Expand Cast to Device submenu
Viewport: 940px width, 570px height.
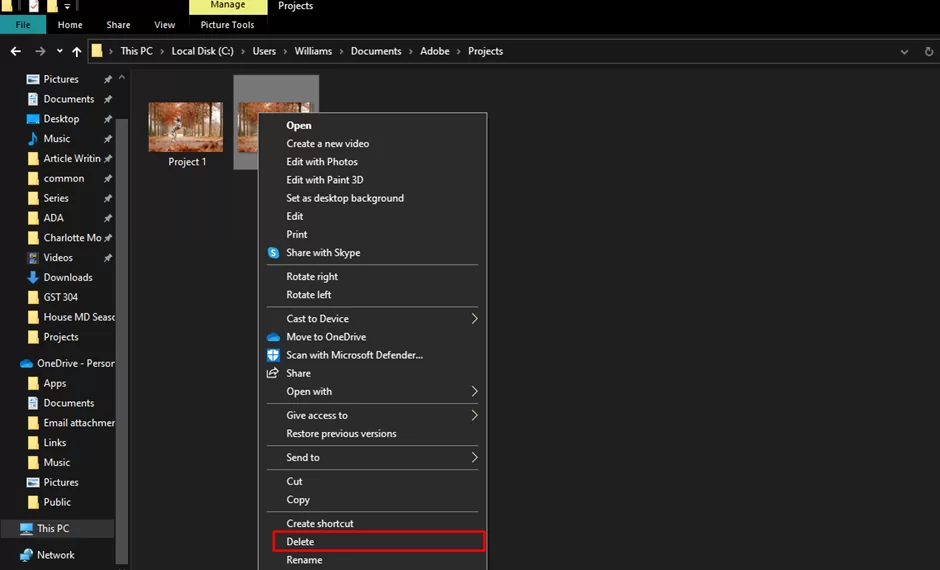coord(474,319)
